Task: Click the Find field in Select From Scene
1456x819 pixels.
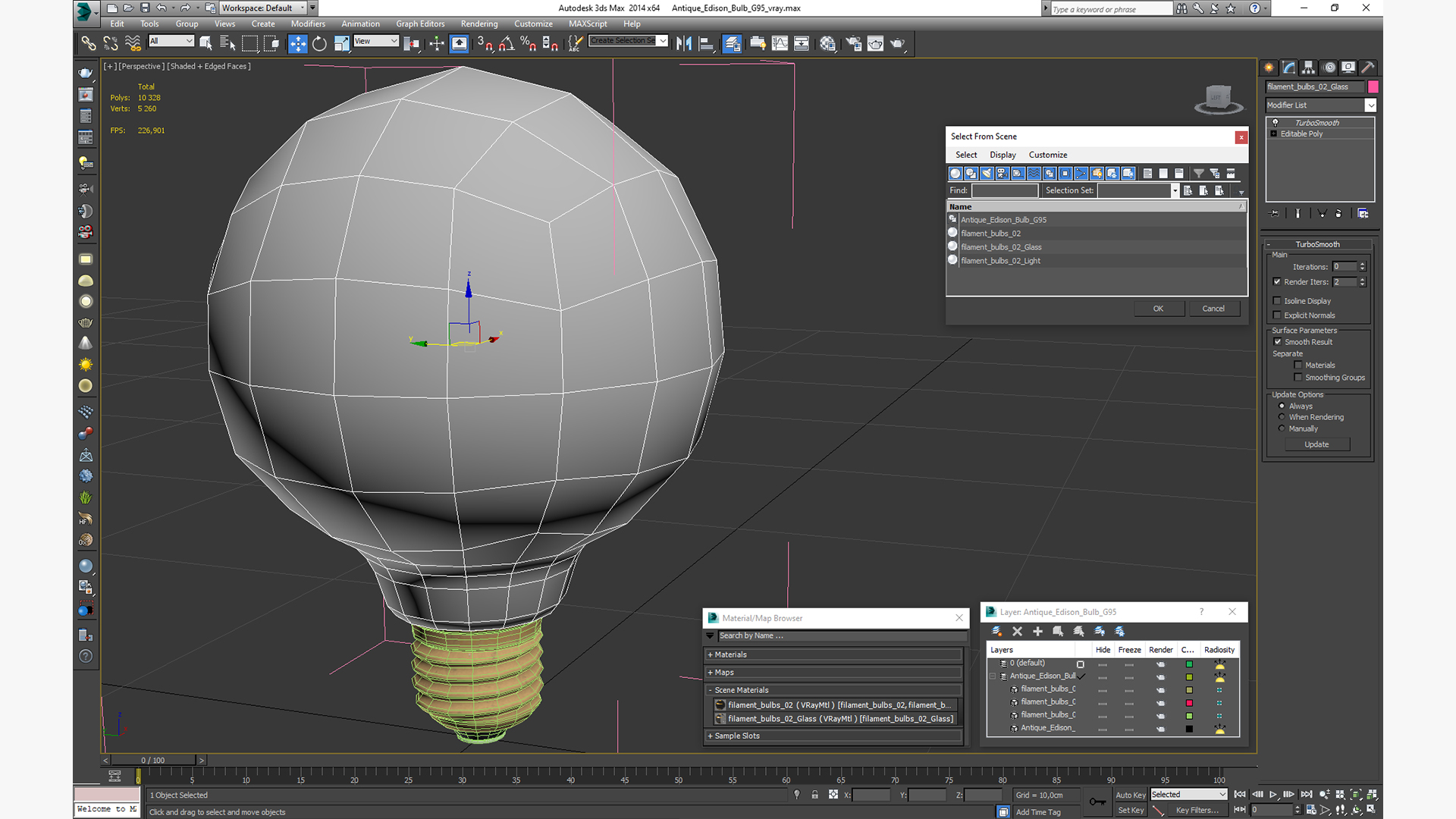Action: click(x=1004, y=190)
